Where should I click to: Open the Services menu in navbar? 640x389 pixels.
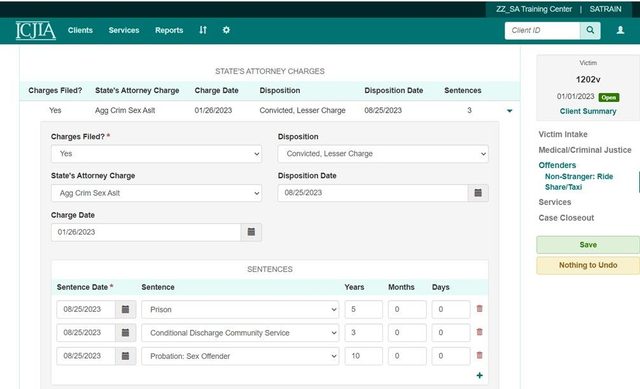coord(124,30)
